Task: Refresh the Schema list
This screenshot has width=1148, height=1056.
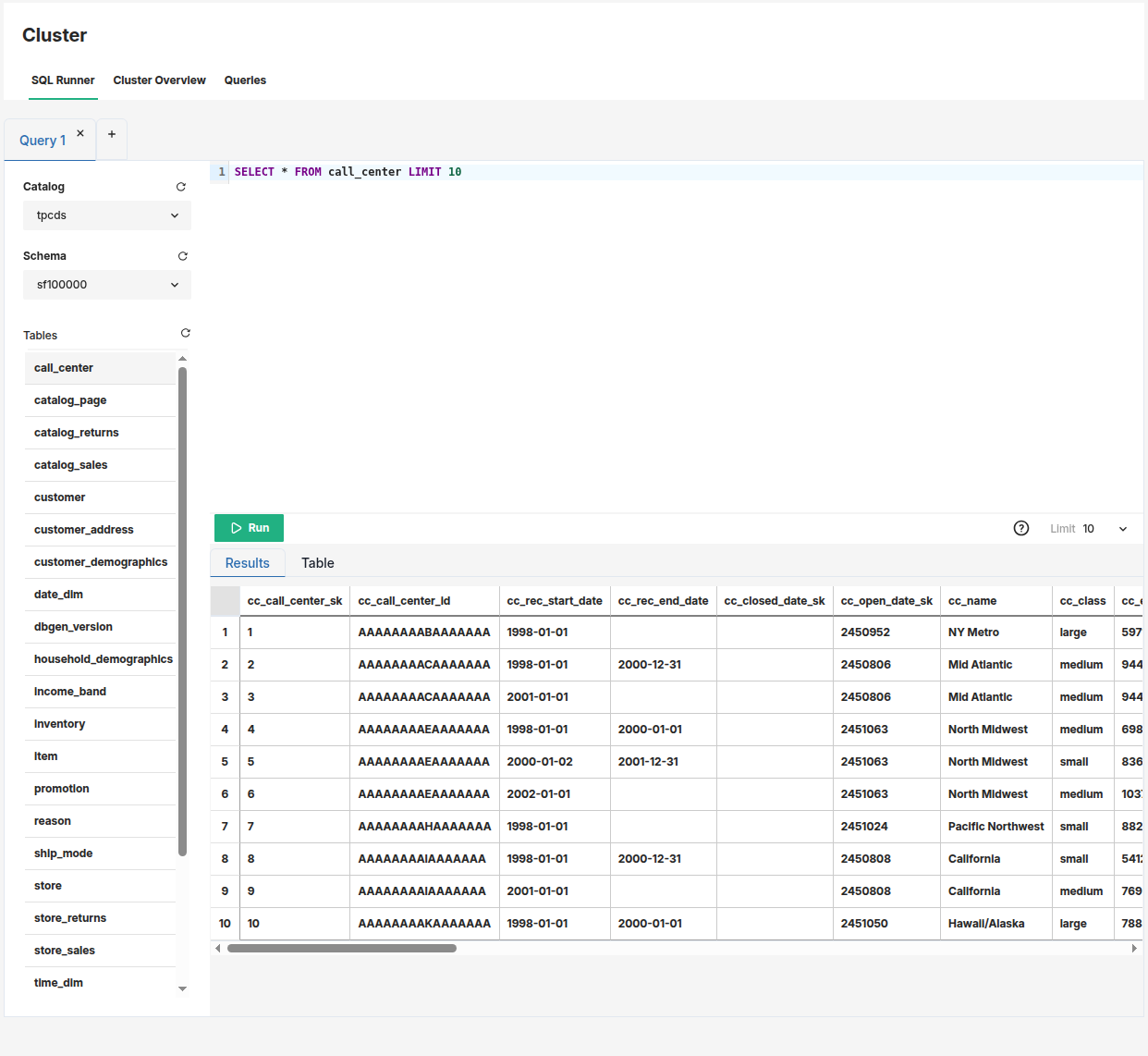Action: pyautogui.click(x=183, y=256)
